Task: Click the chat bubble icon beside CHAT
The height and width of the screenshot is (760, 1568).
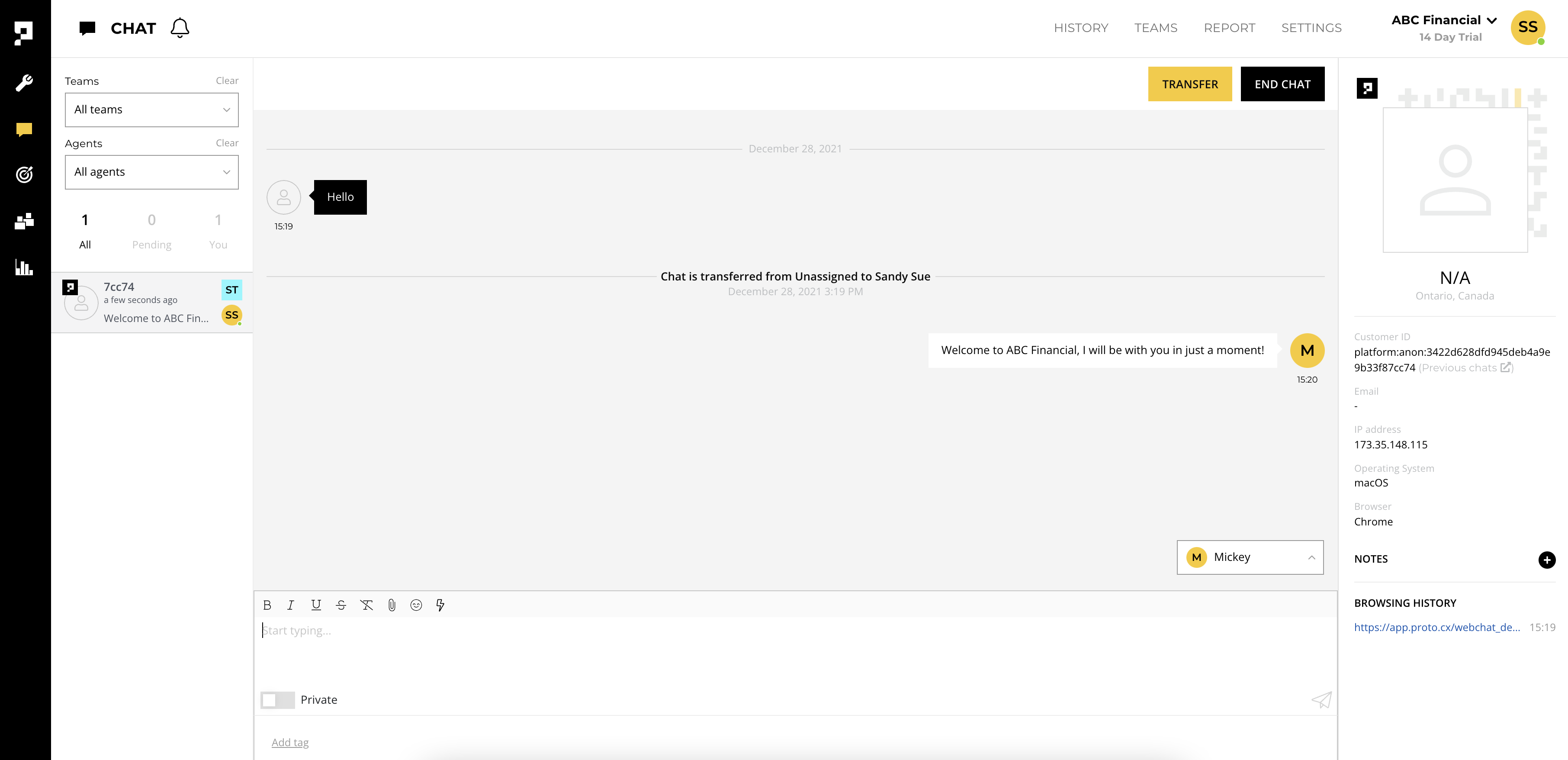Action: click(x=88, y=28)
